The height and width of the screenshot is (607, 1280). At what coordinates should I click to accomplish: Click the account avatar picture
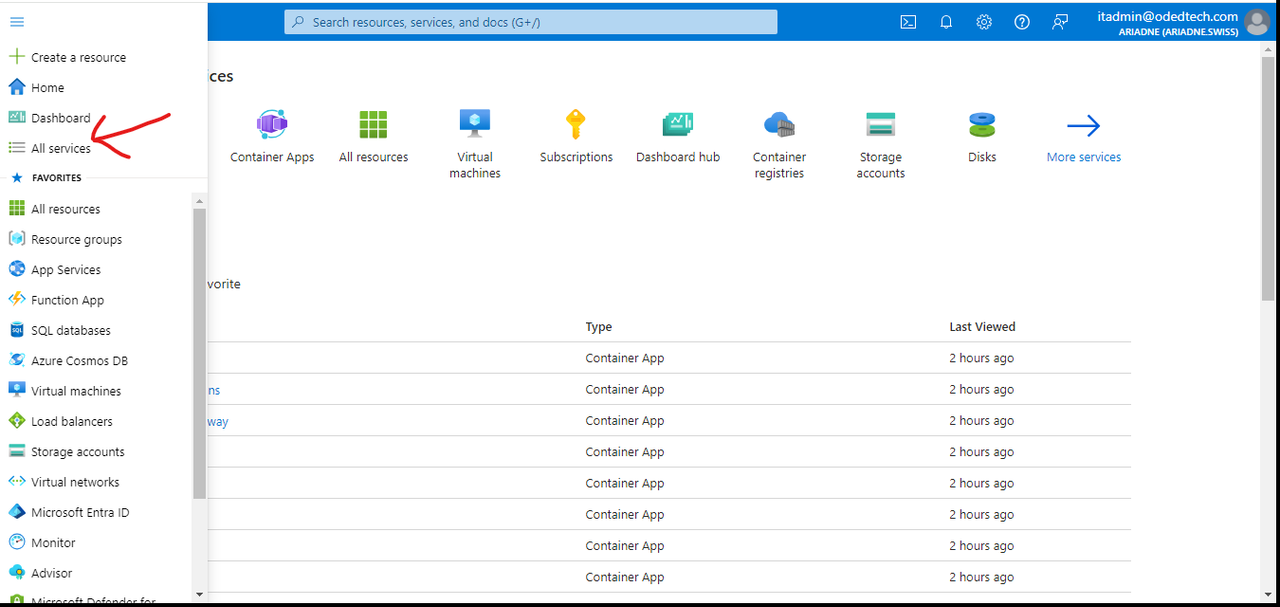[x=1257, y=22]
